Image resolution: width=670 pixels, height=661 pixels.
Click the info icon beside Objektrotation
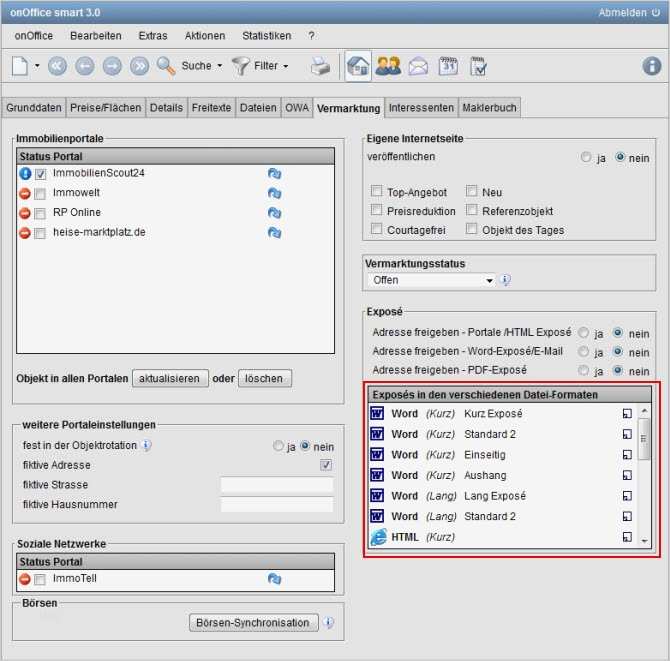click(x=146, y=445)
